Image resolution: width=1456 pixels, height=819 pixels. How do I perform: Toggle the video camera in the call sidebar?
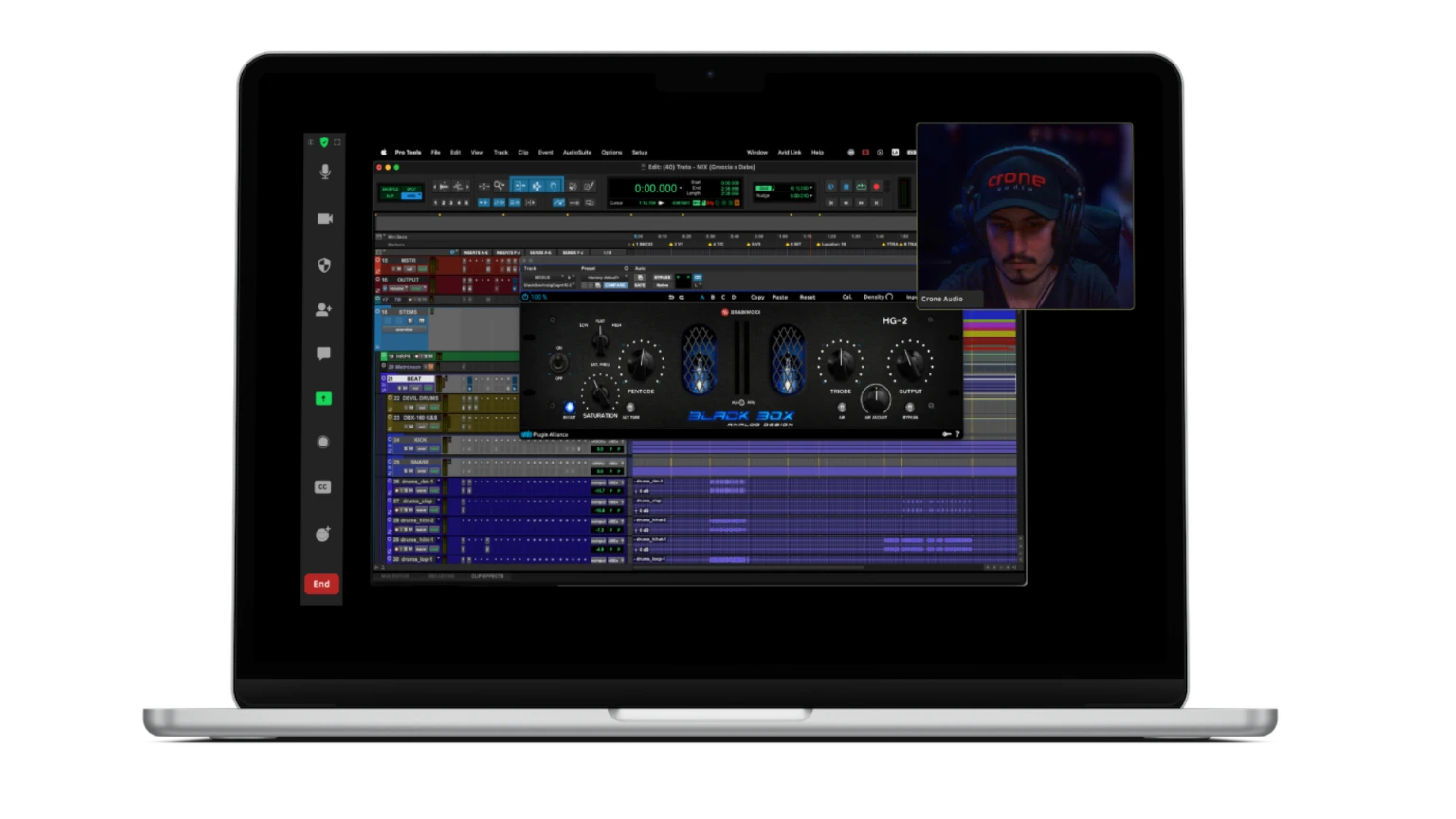pyautogui.click(x=325, y=218)
